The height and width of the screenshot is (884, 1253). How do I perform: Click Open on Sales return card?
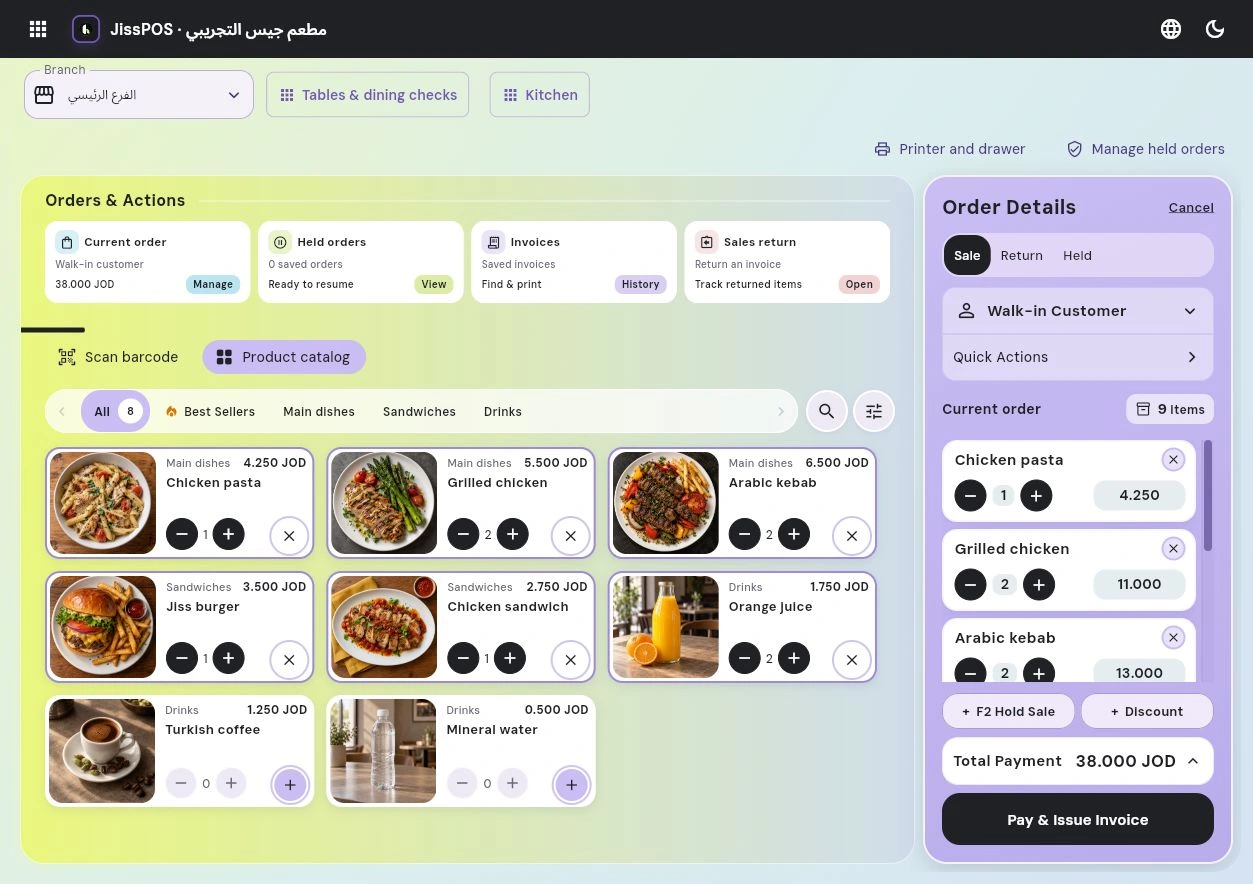click(859, 284)
